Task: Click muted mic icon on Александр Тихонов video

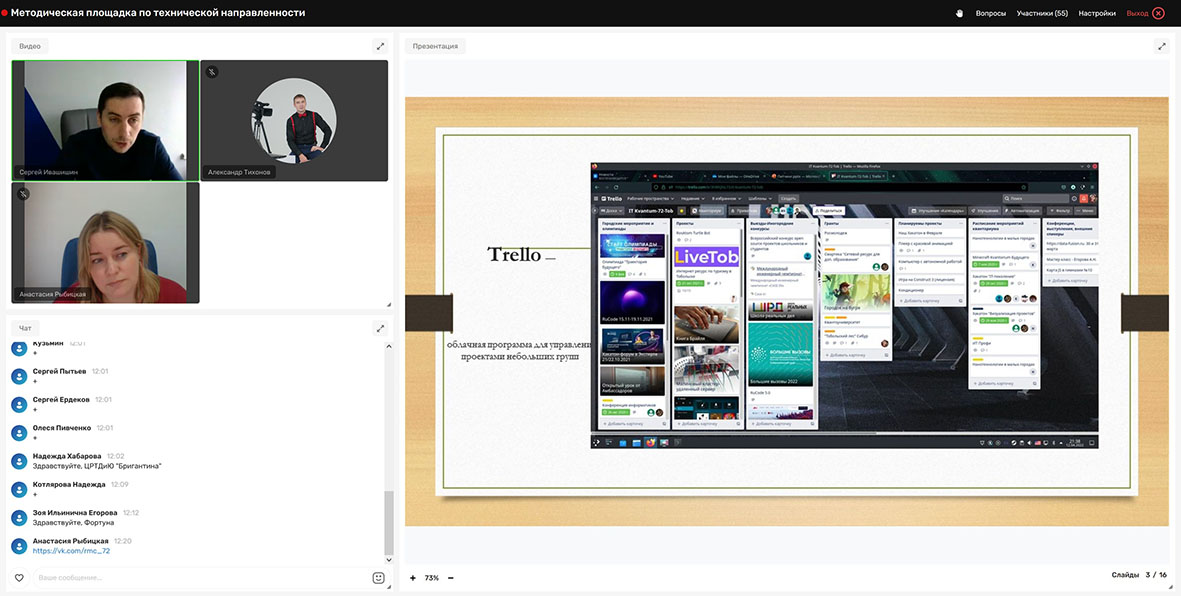Action: 212,72
